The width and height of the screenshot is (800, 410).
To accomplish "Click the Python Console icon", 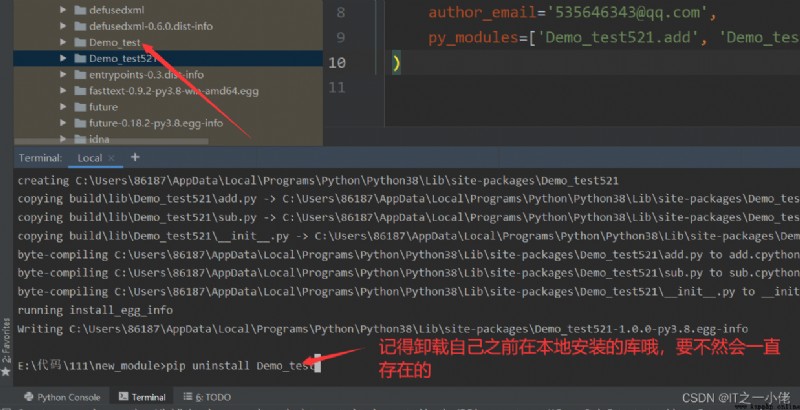I will pyautogui.click(x=29, y=397).
